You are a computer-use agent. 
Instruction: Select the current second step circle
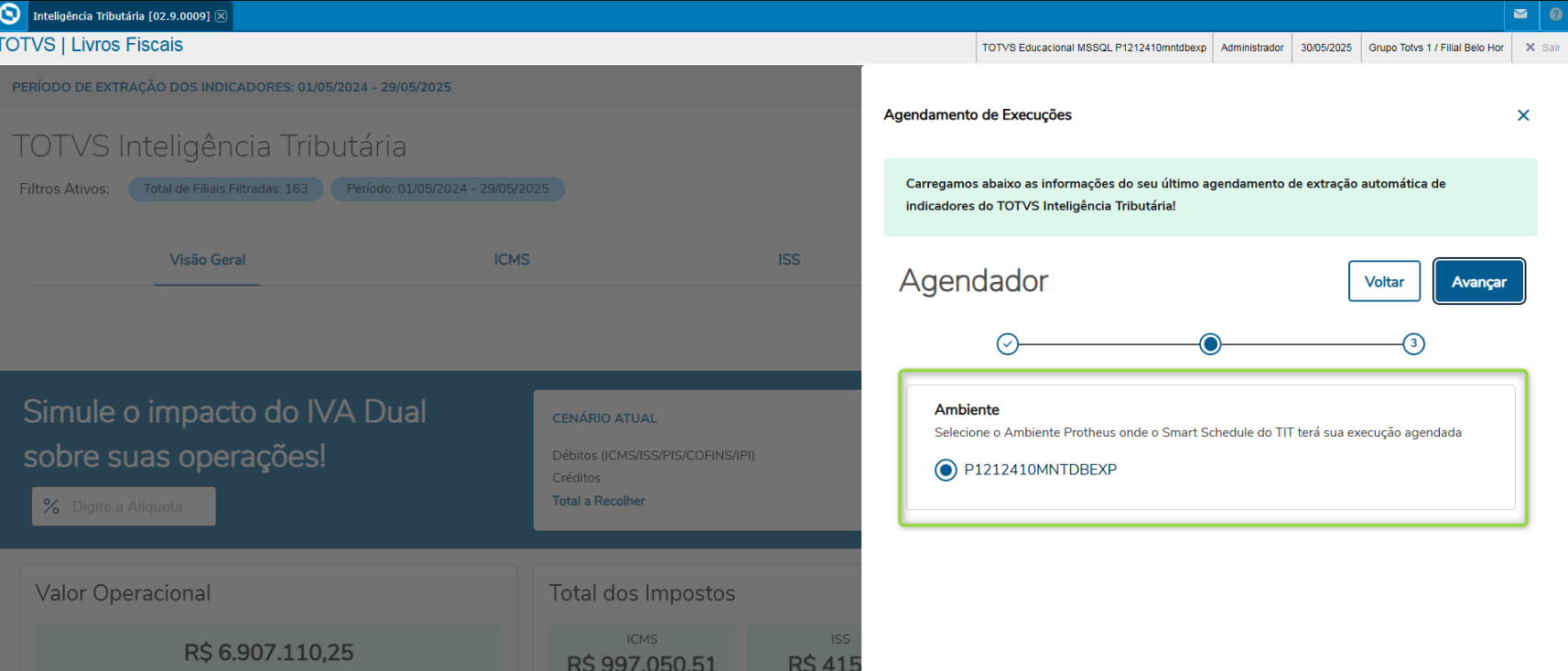click(x=1210, y=344)
